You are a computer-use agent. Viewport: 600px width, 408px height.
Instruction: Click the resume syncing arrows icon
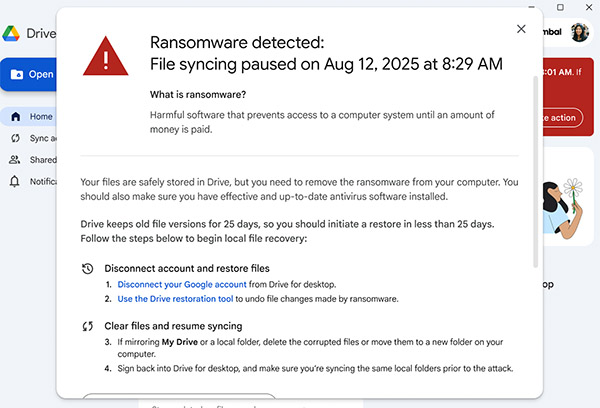88,326
